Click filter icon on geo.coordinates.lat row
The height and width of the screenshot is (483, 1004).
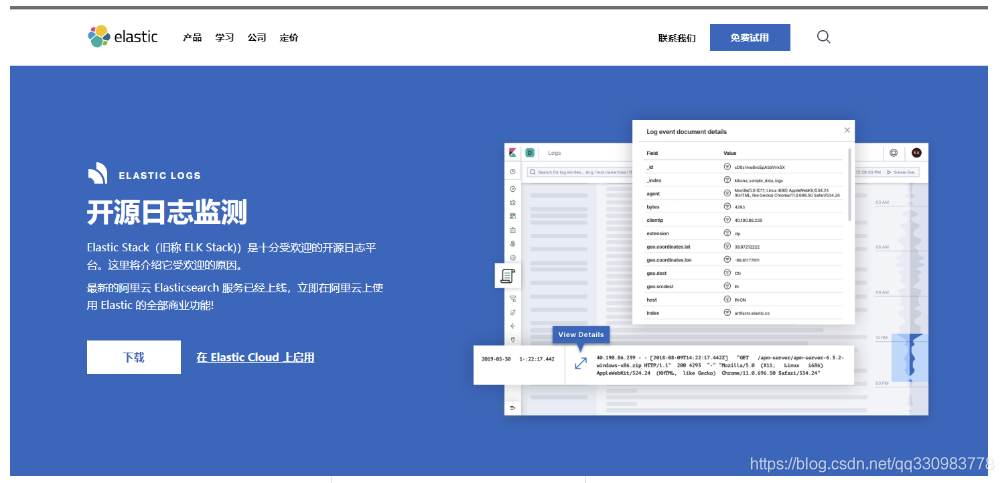pos(727,246)
